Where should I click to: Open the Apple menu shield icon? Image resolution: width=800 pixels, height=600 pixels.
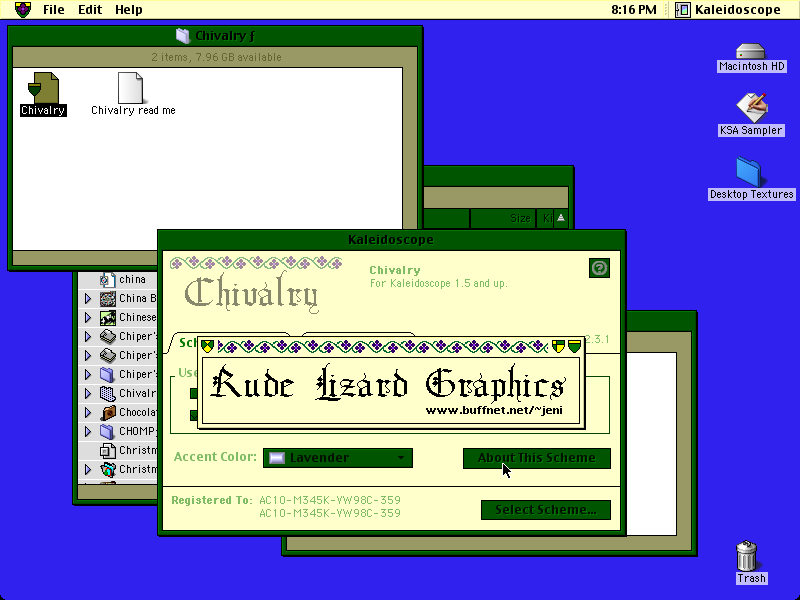23,9
